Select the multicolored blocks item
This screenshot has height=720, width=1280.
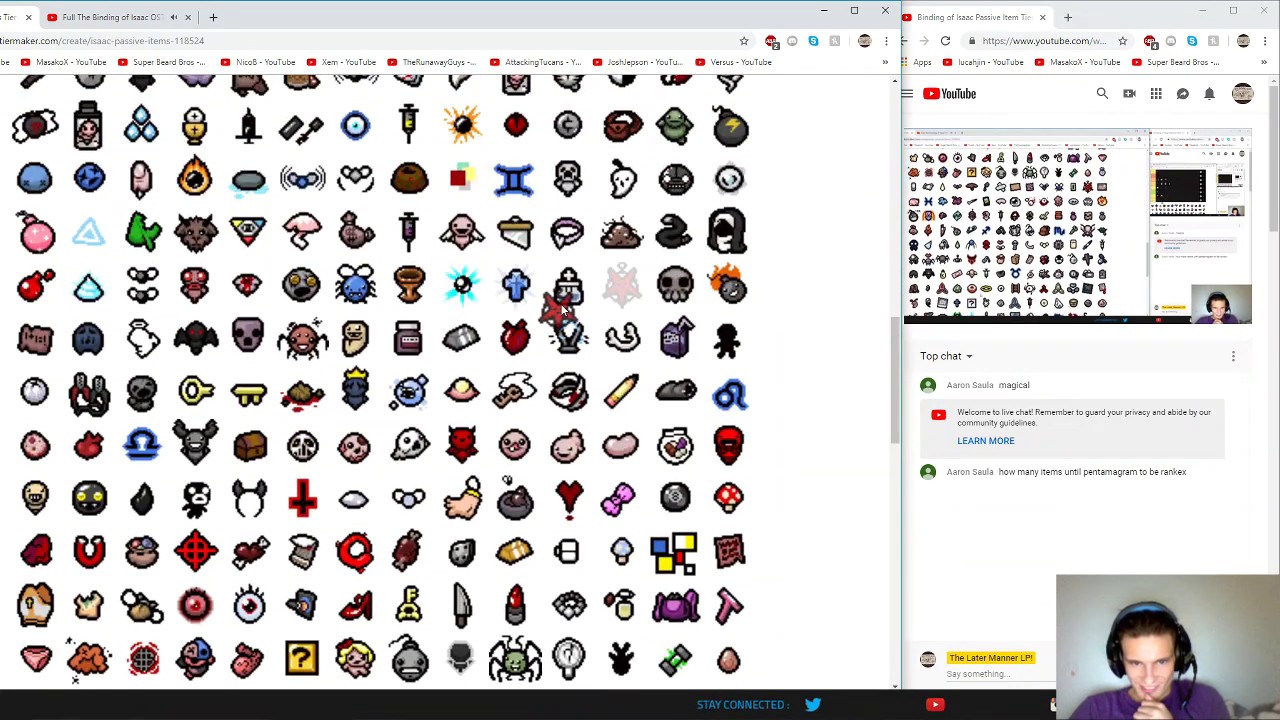point(674,553)
